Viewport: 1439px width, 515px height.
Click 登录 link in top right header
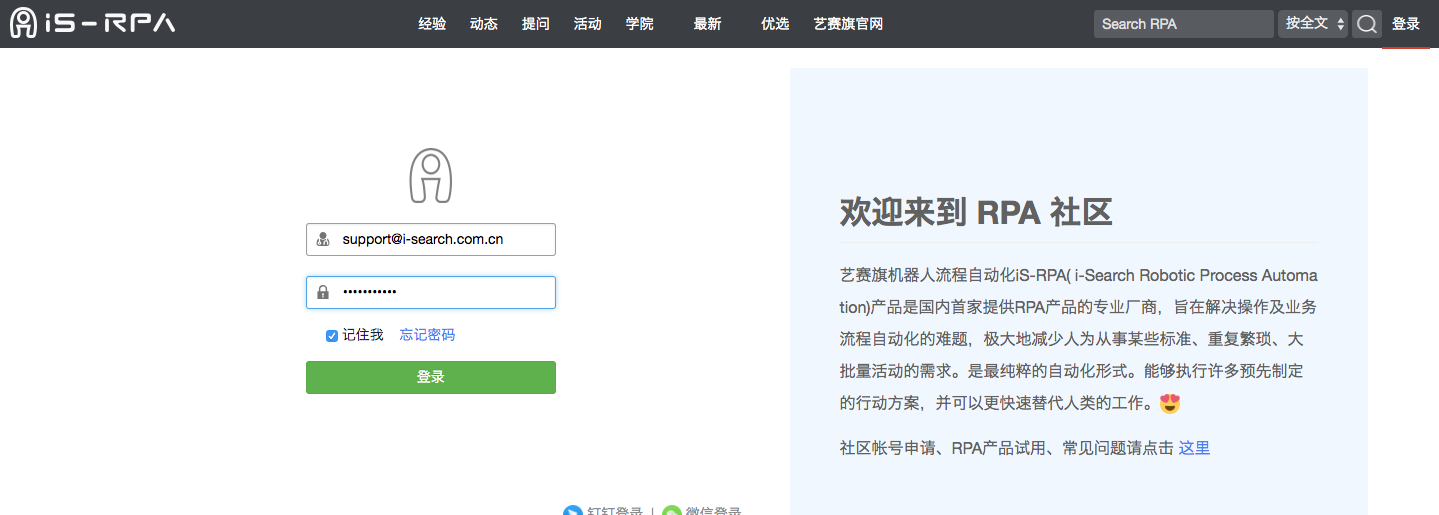tap(1406, 24)
